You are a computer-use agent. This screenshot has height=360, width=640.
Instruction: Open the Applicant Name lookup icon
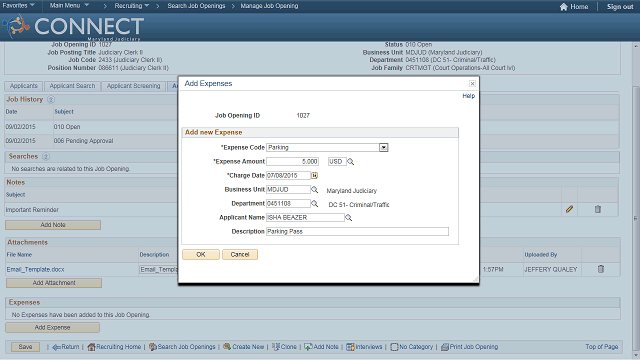click(349, 218)
